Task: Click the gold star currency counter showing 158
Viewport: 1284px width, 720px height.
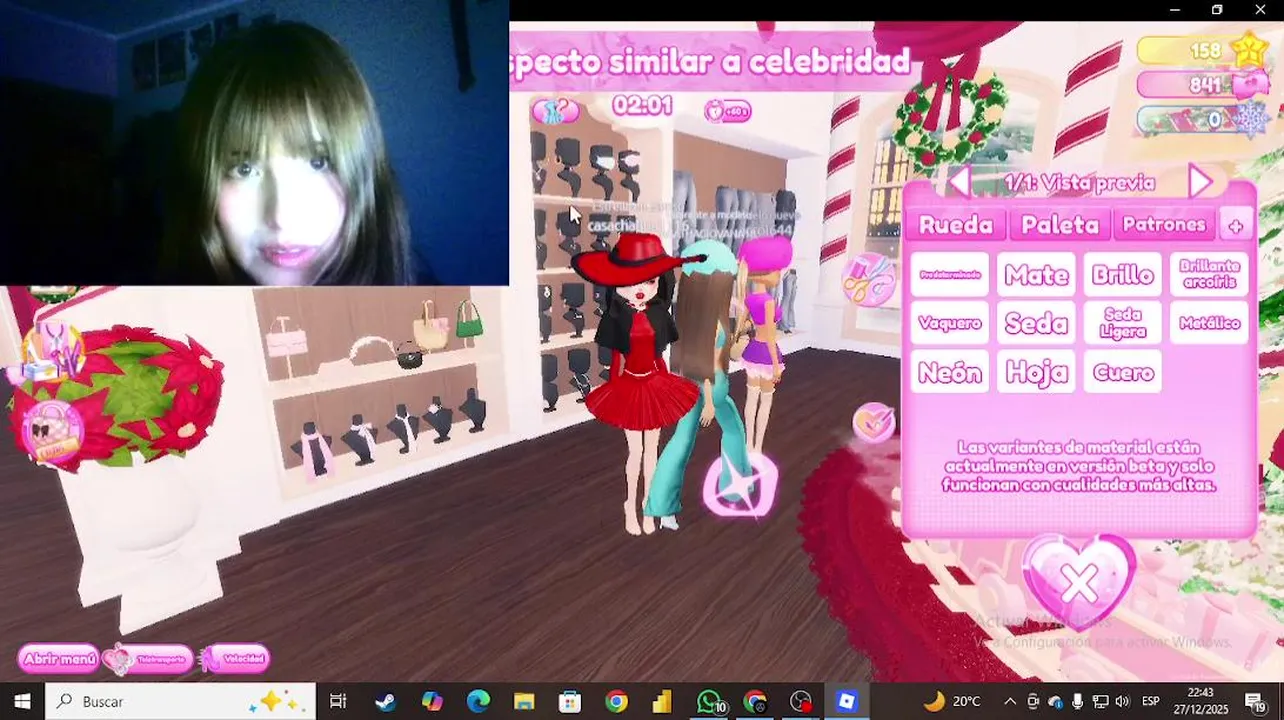Action: pos(1203,50)
